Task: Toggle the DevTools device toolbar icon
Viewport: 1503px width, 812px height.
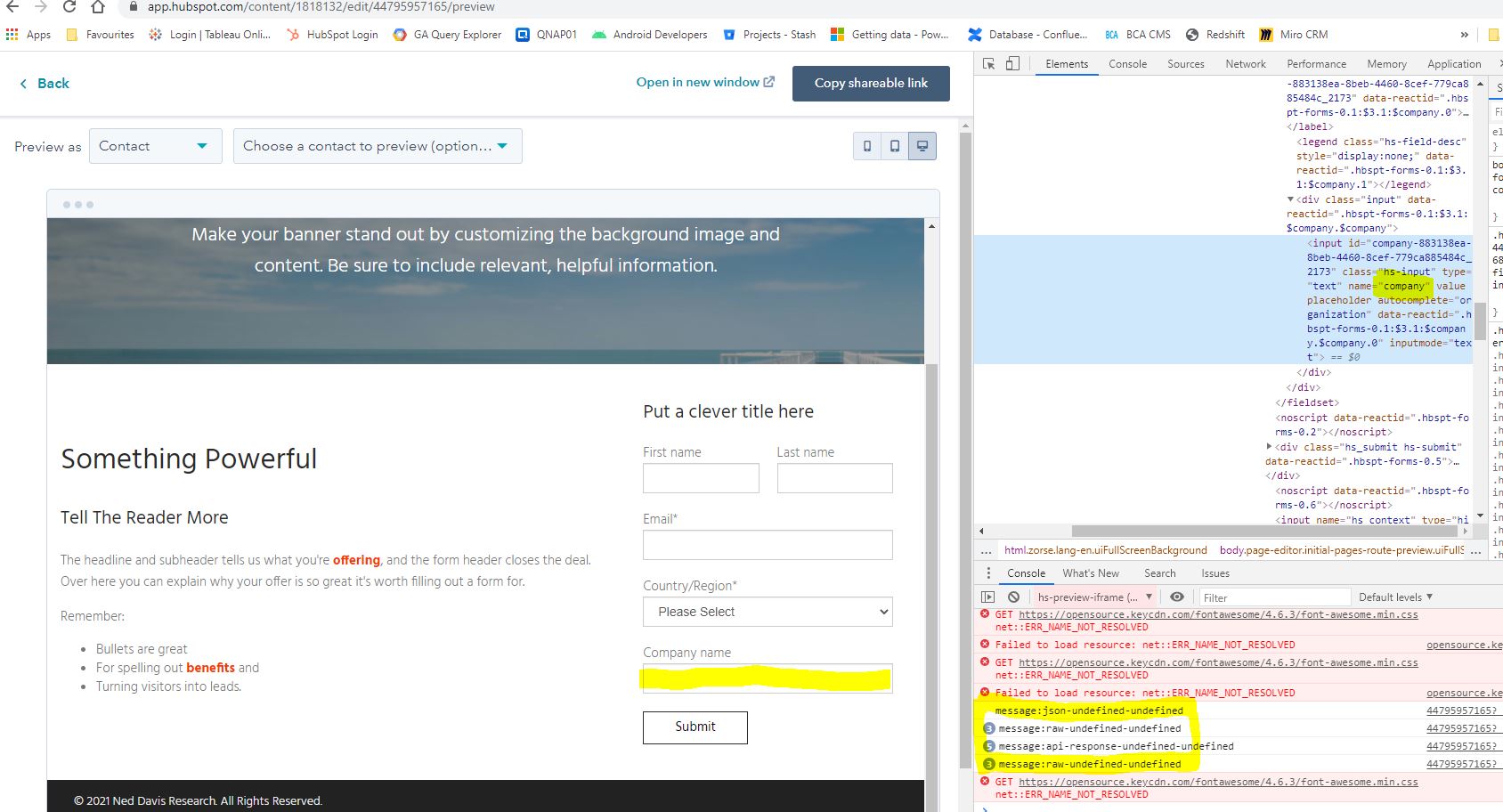Action: [1012, 64]
